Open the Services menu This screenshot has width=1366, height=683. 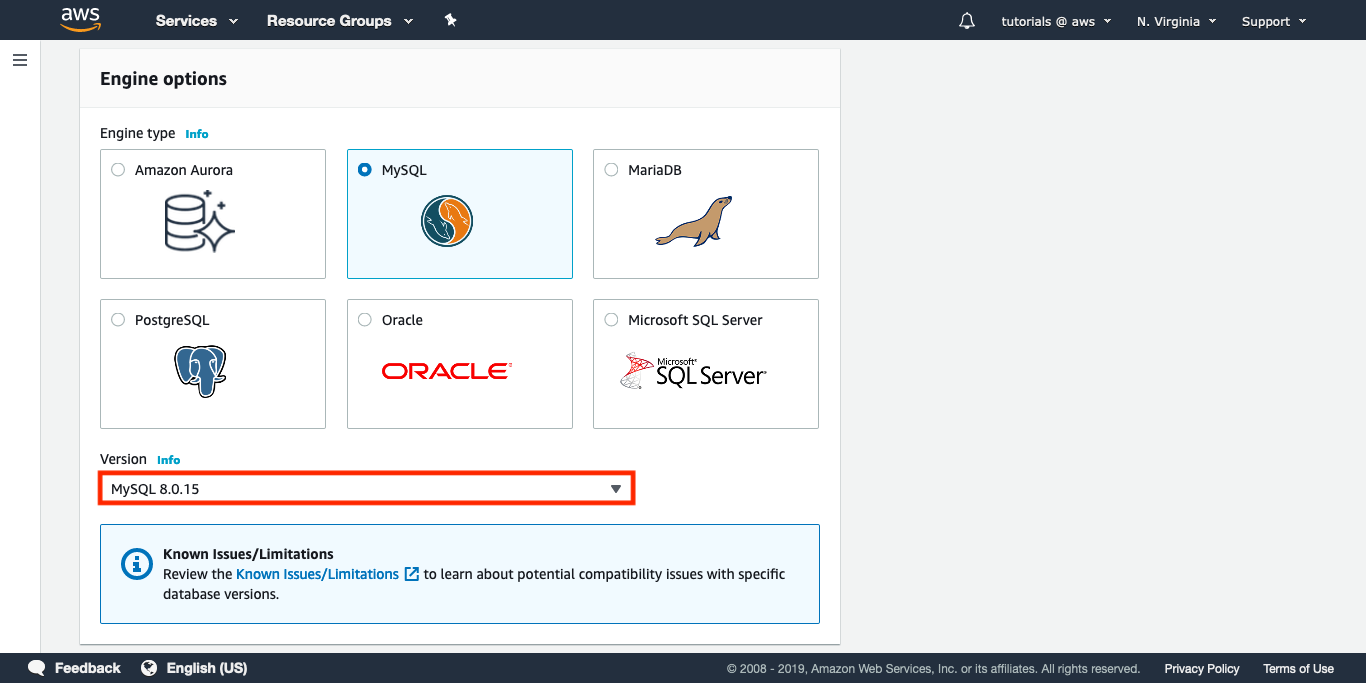[197, 21]
